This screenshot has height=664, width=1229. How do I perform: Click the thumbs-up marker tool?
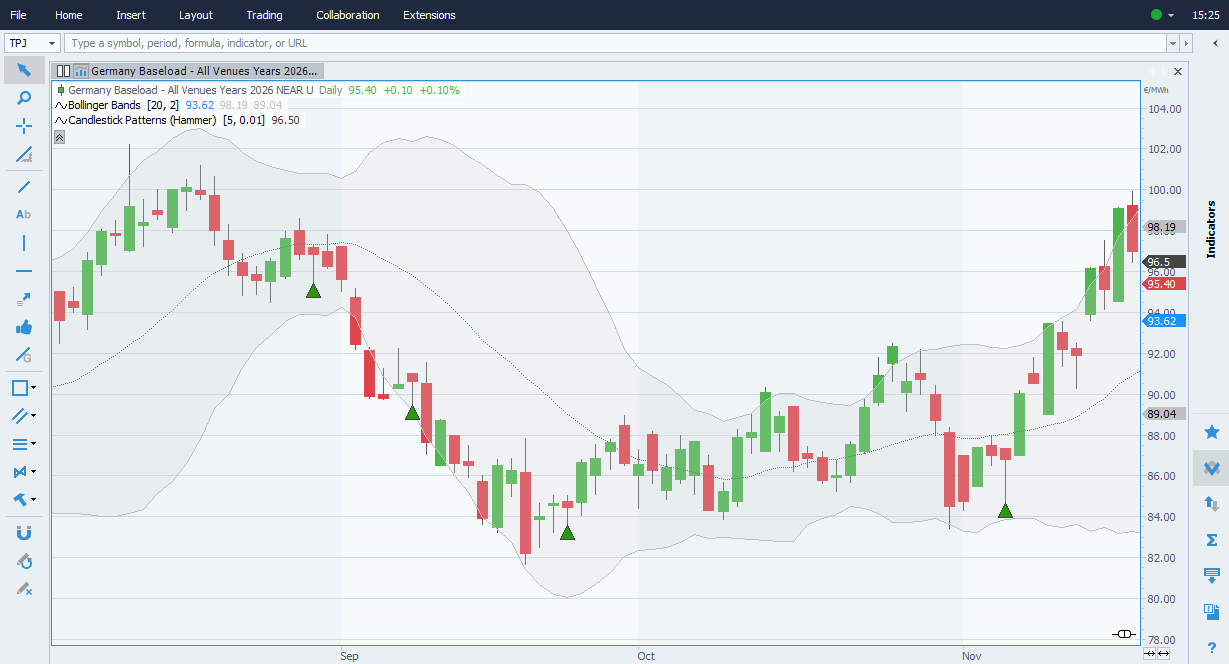point(24,327)
